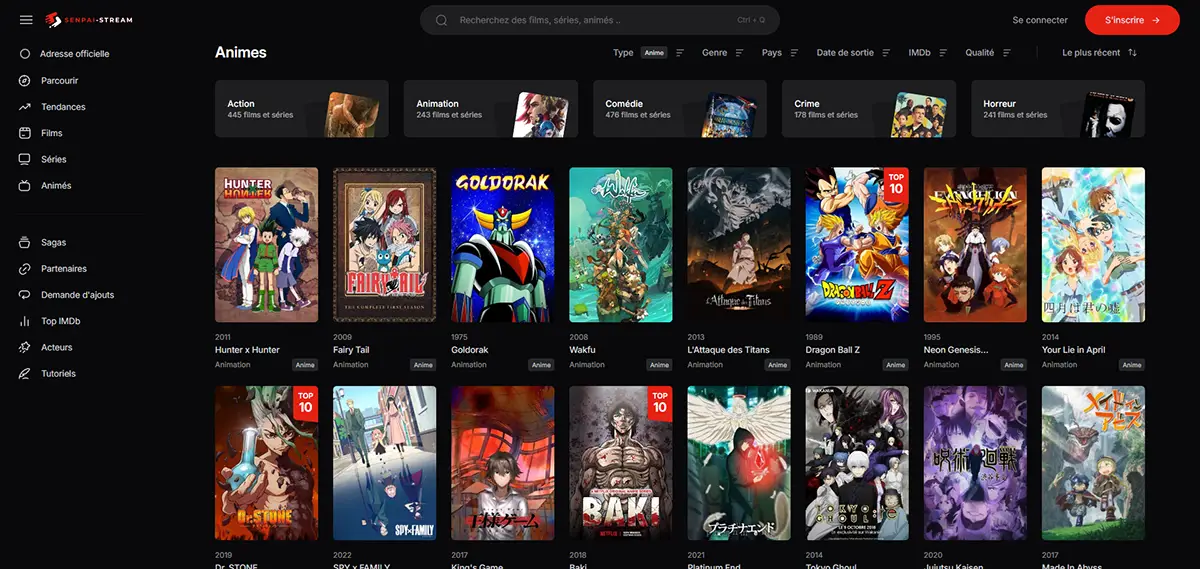Viewport: 1200px width, 569px height.
Task: Open the Spy x Family poster
Action: 385,463
